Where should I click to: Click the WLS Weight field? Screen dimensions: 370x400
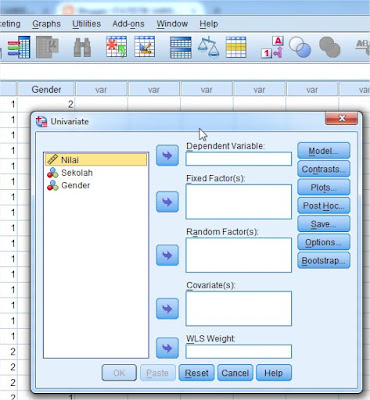(x=239, y=352)
